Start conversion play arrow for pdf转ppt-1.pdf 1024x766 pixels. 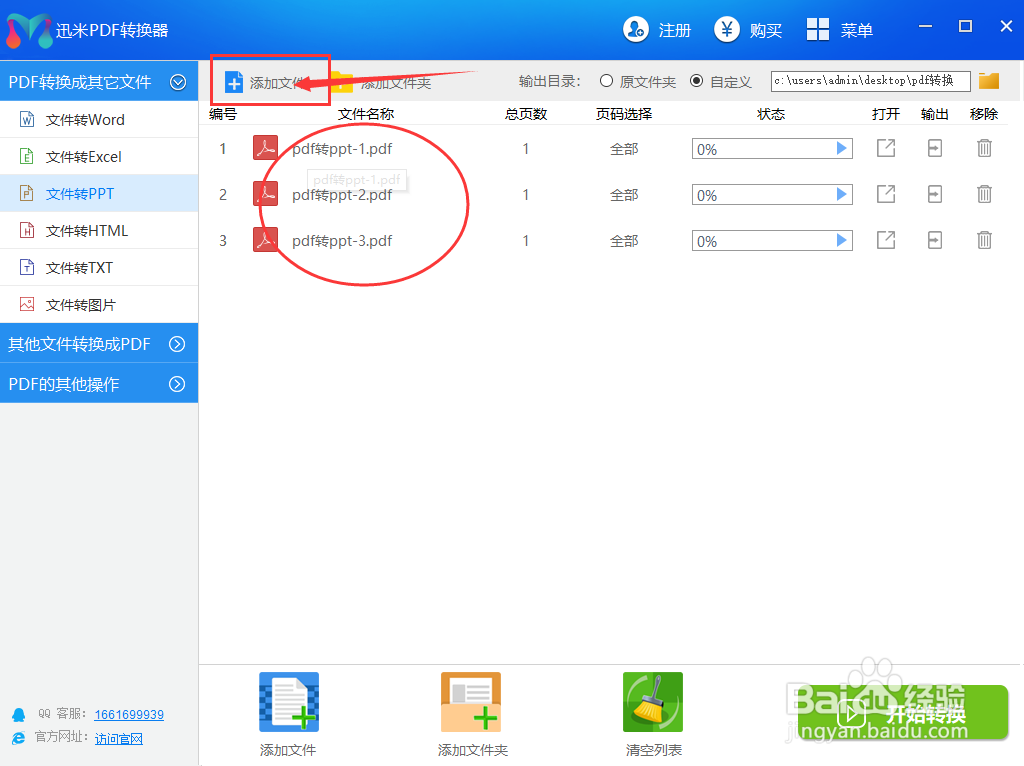pos(841,149)
